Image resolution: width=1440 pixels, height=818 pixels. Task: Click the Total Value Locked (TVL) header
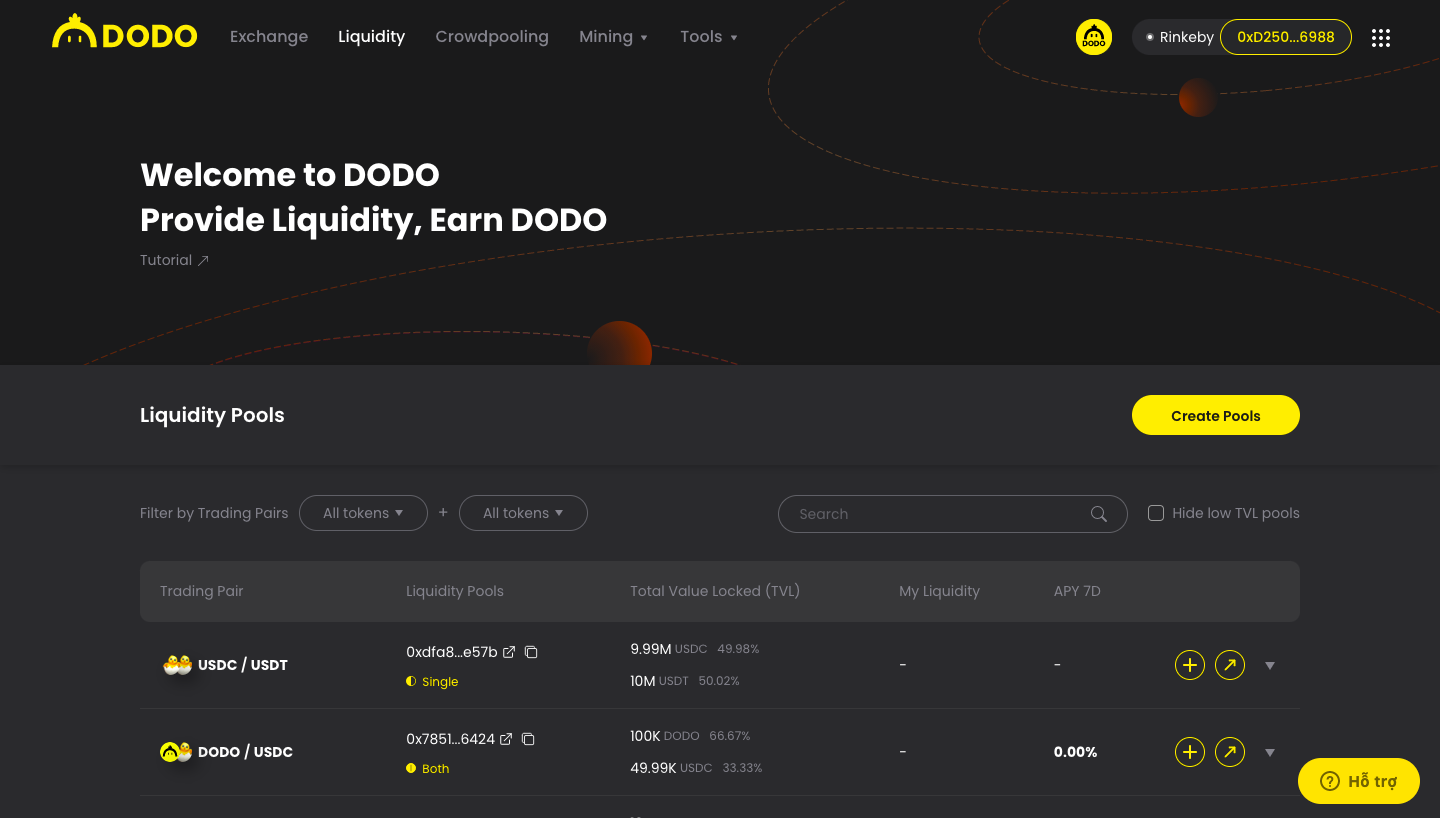pos(715,591)
